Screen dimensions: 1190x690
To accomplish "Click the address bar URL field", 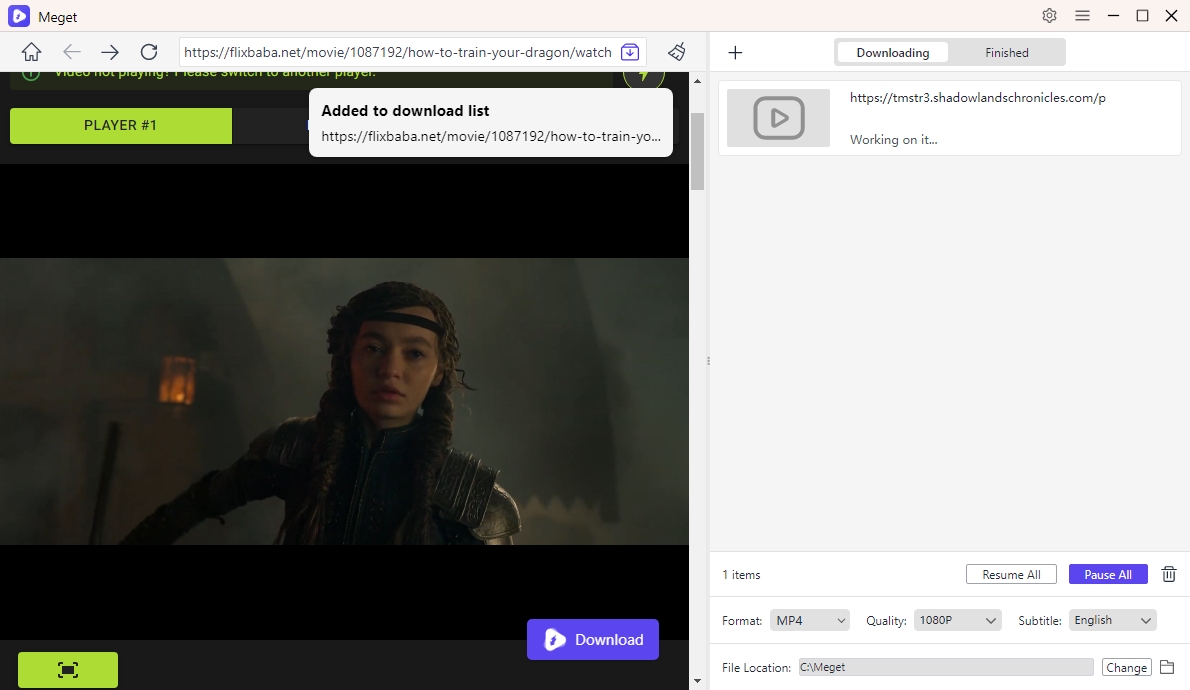I will pyautogui.click(x=398, y=52).
